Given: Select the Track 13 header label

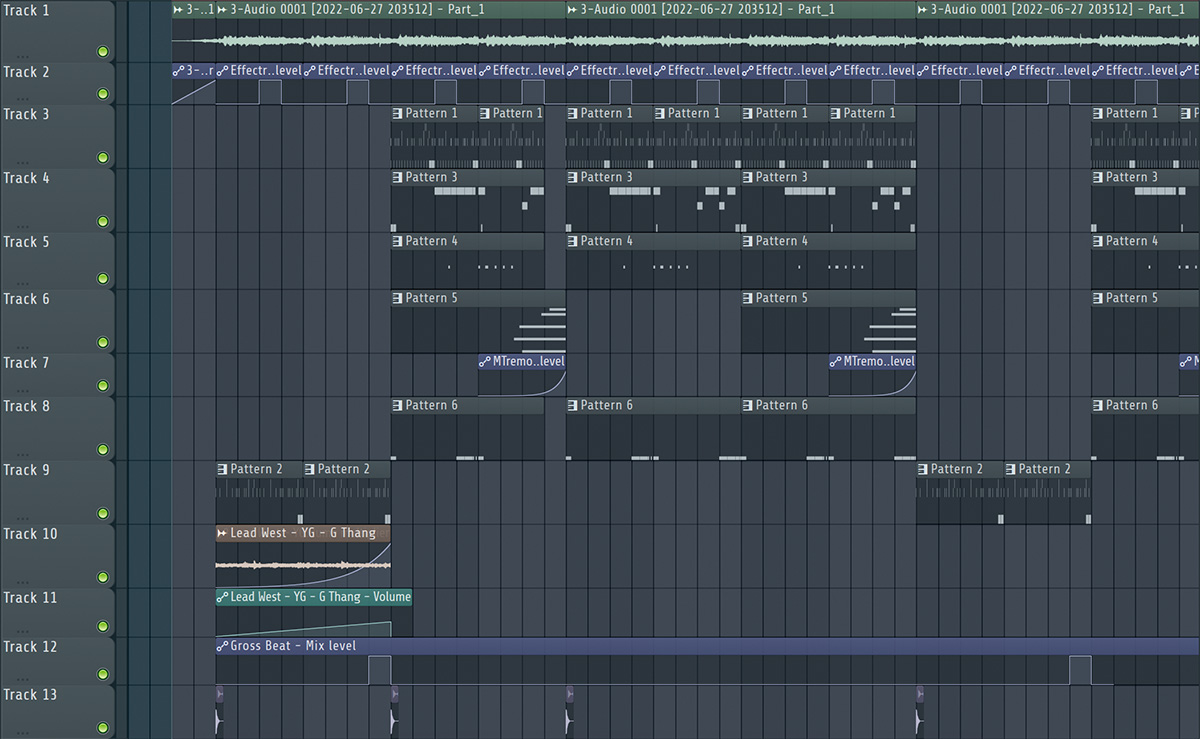Looking at the screenshot, I should pos(30,695).
